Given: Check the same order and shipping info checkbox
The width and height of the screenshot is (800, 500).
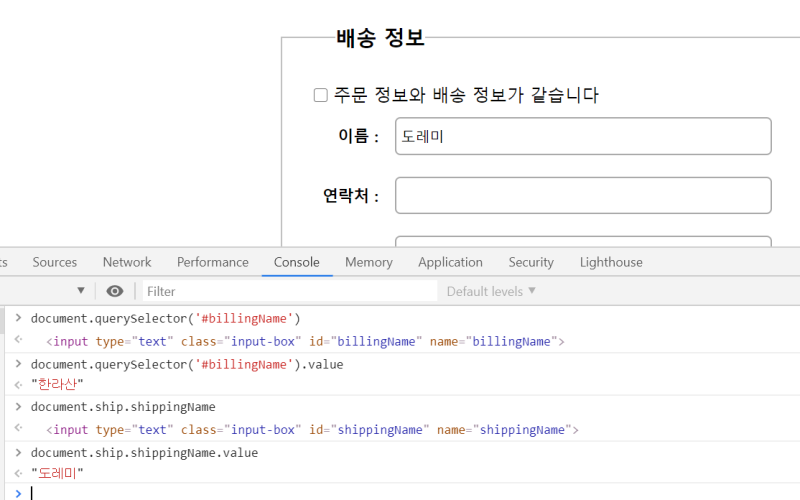Looking at the screenshot, I should pos(321,95).
